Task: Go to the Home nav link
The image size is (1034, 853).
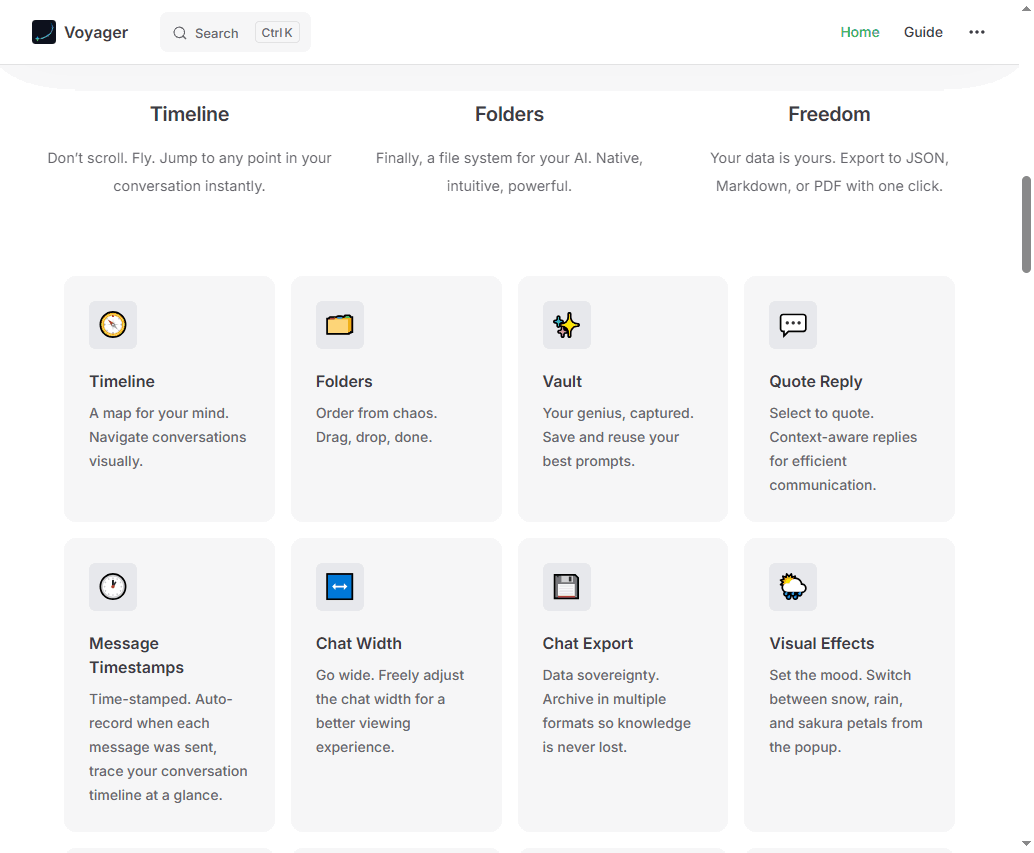Action: pyautogui.click(x=859, y=32)
